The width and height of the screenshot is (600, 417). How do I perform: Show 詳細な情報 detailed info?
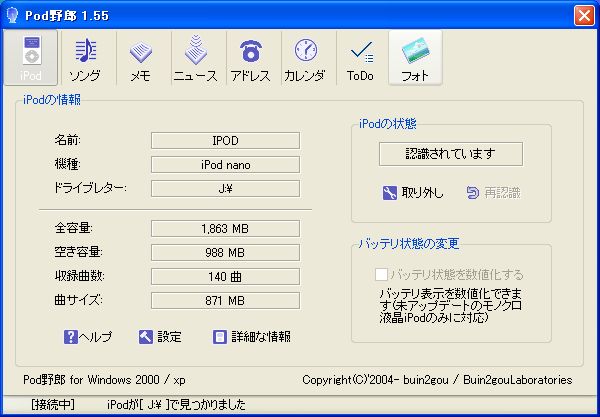(x=252, y=337)
